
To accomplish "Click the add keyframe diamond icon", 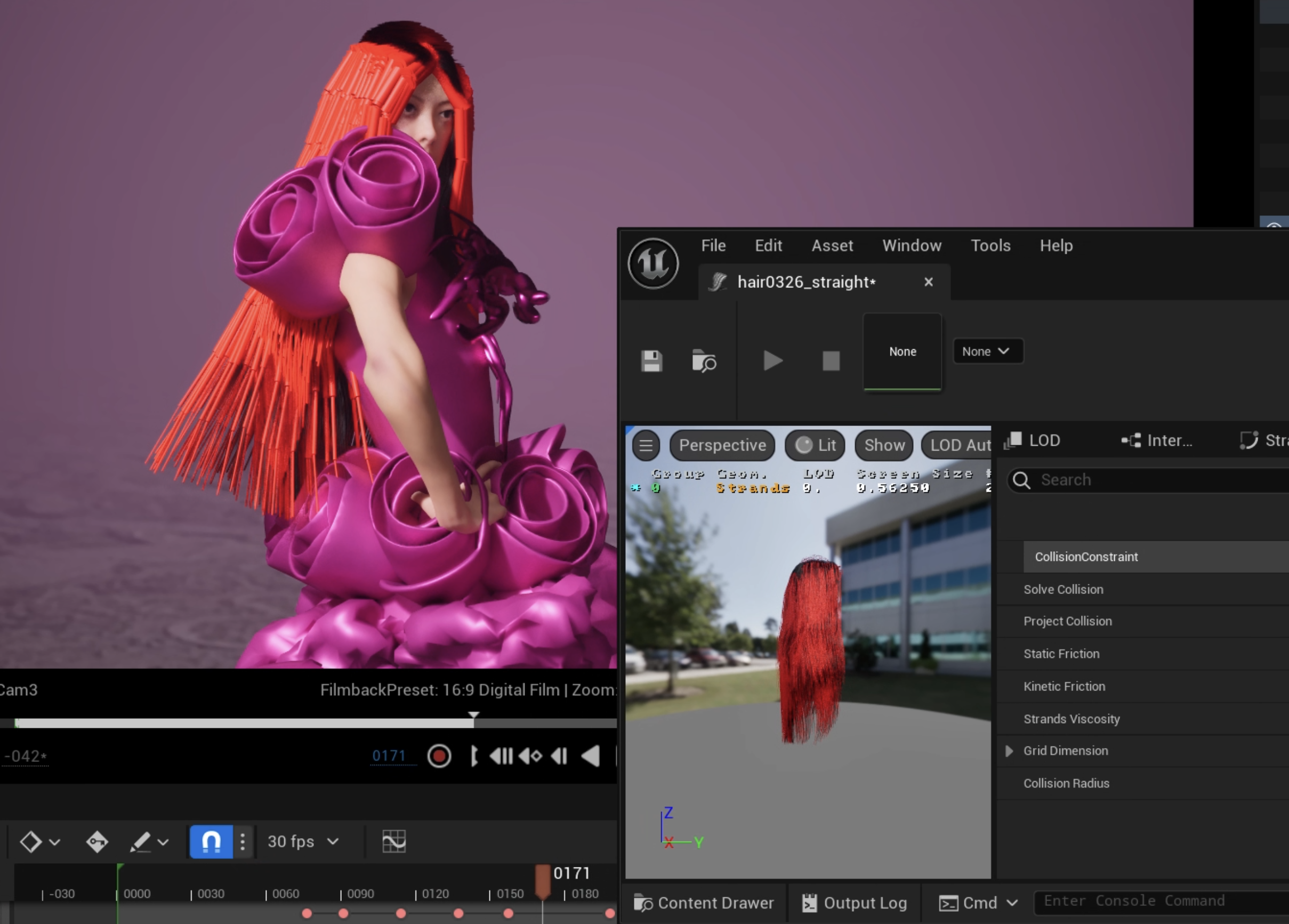I will point(31,841).
